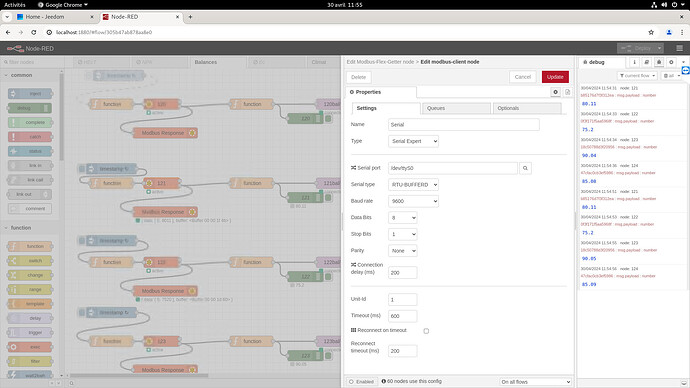Click the Serial port input field

point(453,168)
